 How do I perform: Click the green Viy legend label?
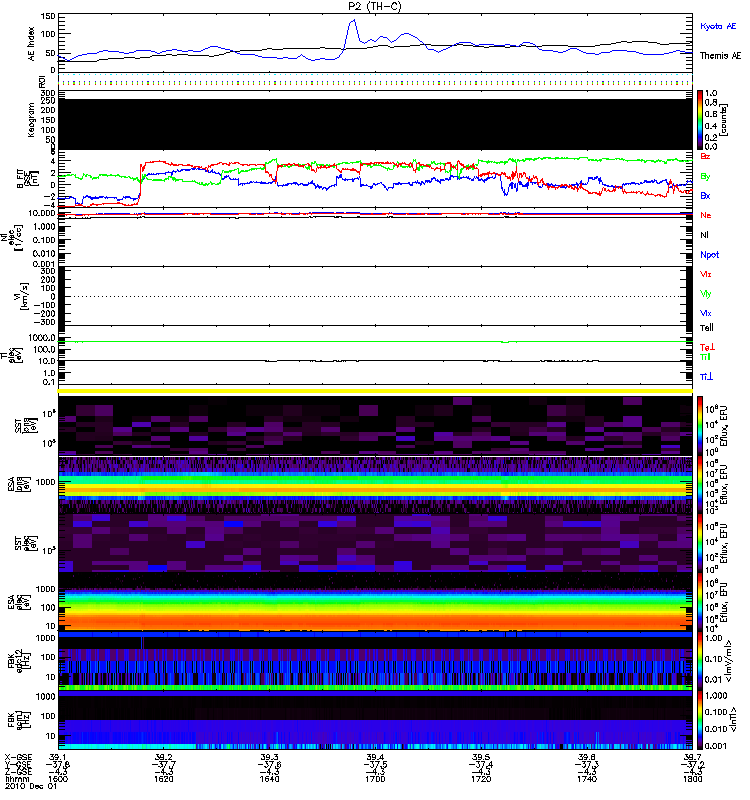tap(706, 294)
